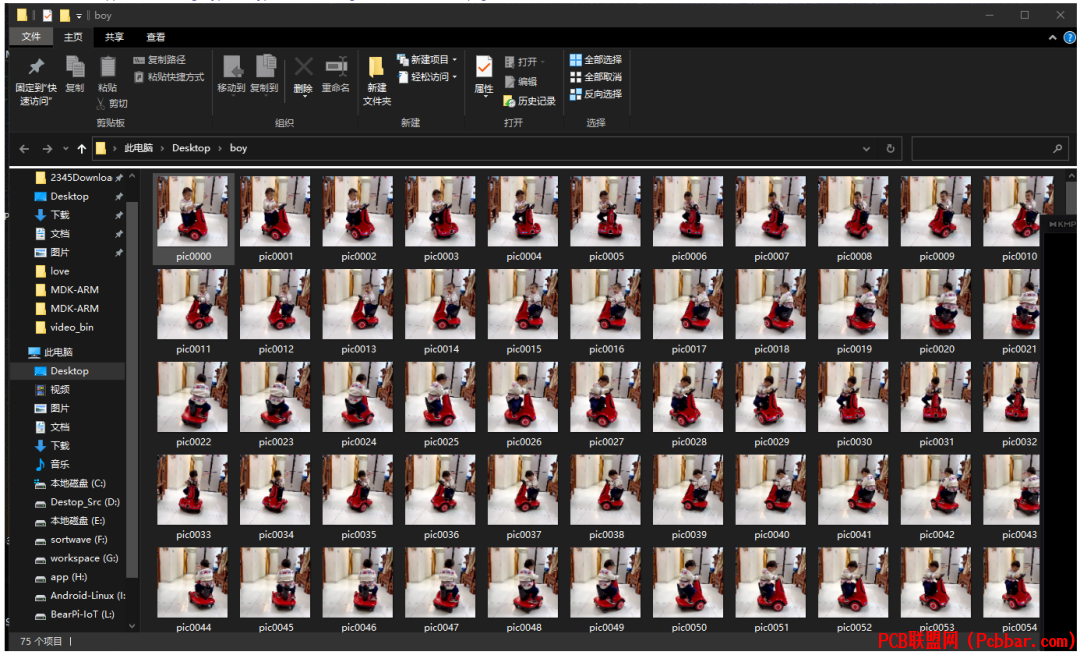The width and height of the screenshot is (1080, 655).
Task: Click Select all (全部选择)
Action: click(x=596, y=60)
